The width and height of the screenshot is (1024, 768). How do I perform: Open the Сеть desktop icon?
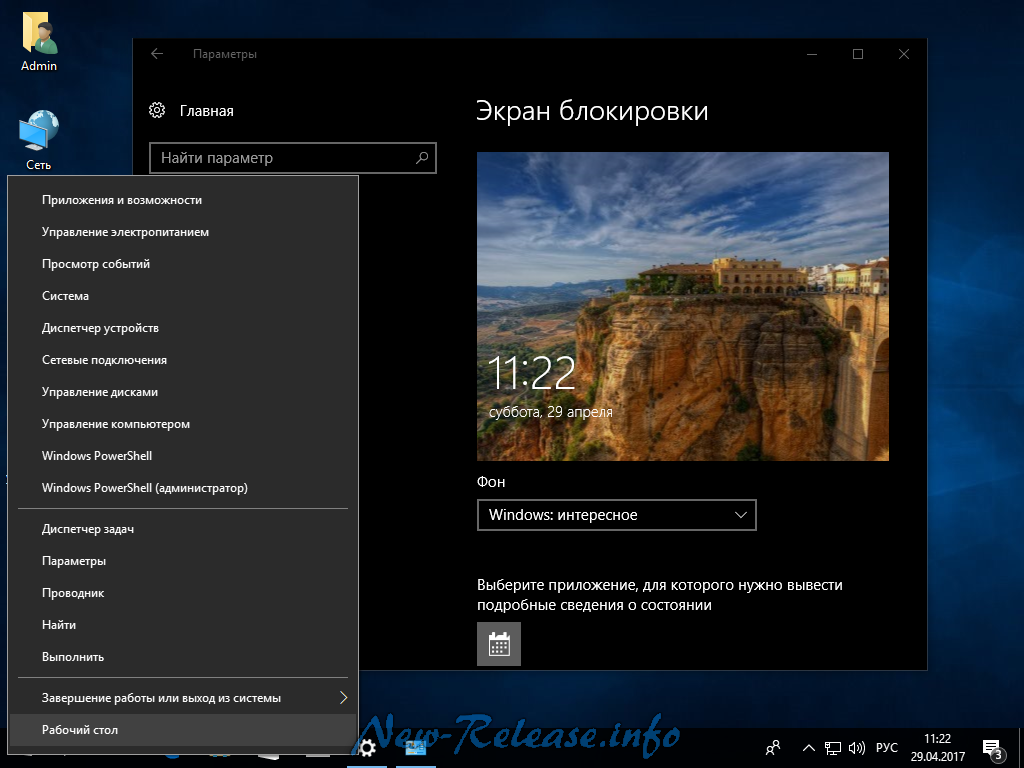pos(39,140)
